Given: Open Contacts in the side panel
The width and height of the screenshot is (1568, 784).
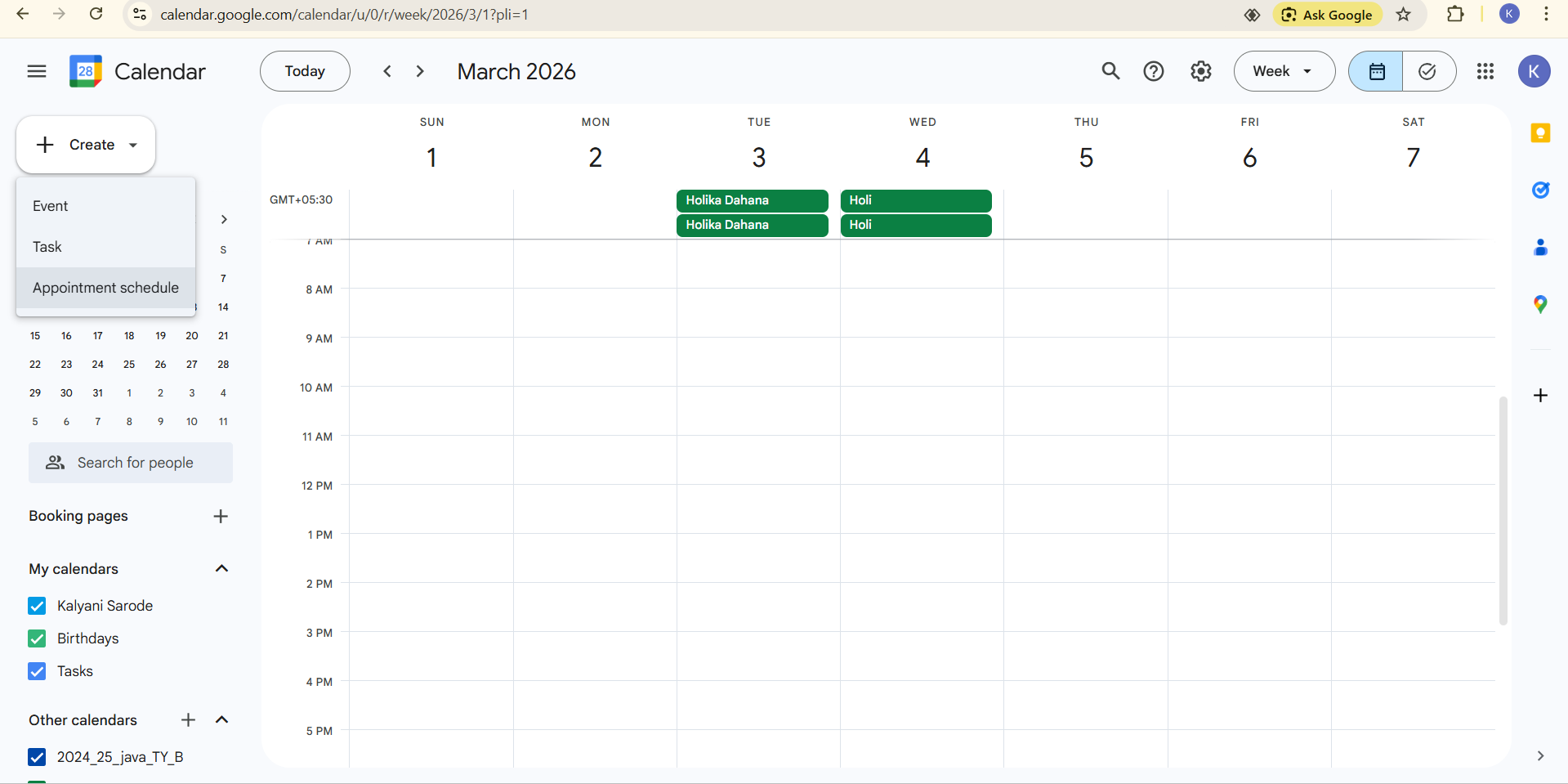Looking at the screenshot, I should 1540,247.
